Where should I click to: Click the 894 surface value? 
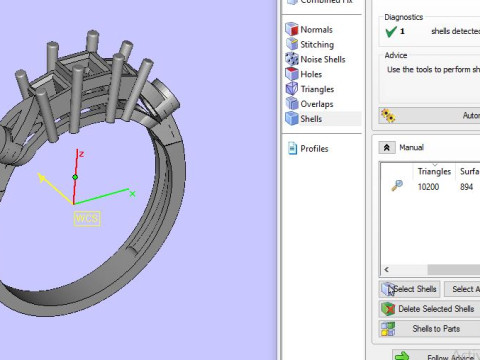click(466, 187)
